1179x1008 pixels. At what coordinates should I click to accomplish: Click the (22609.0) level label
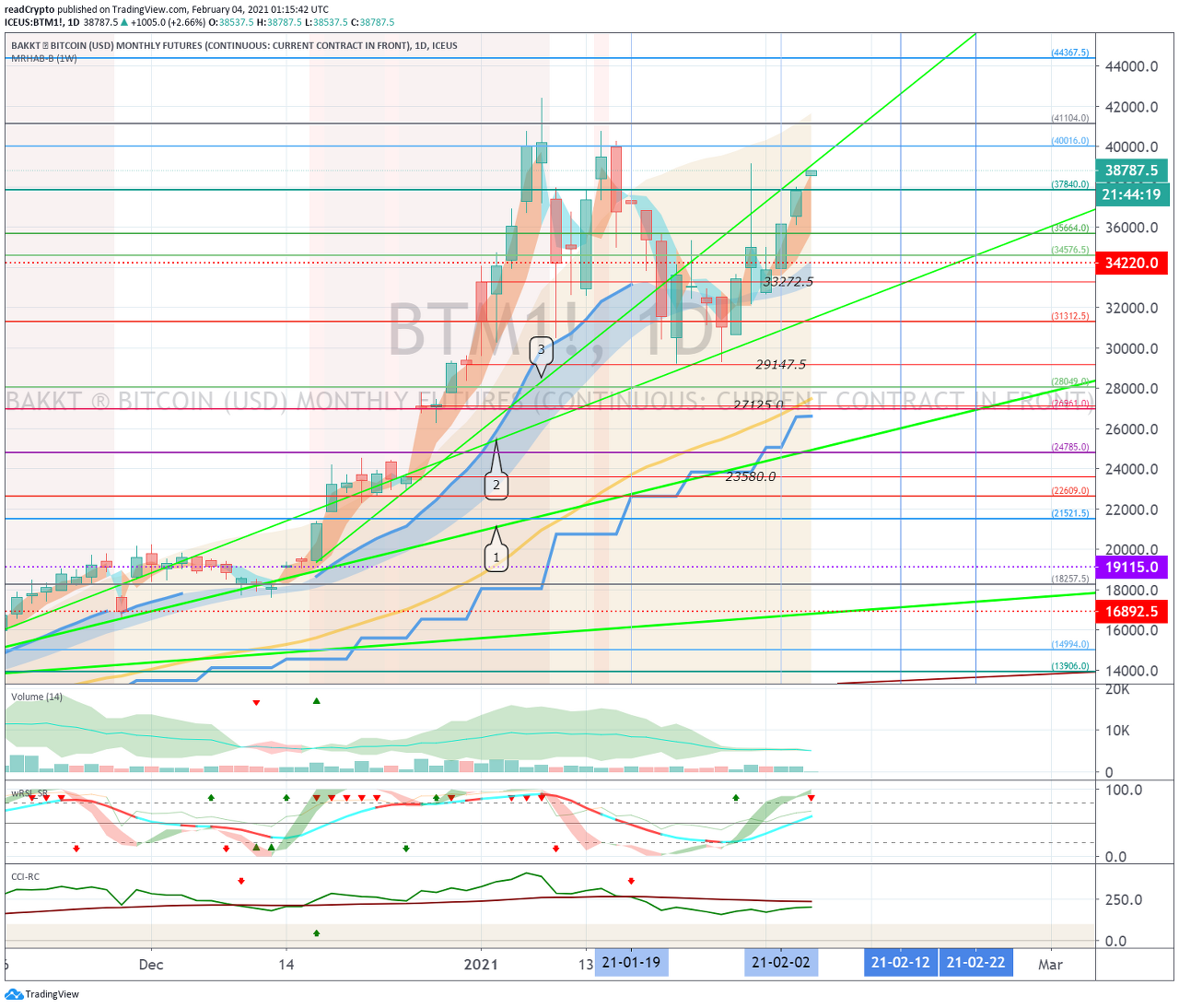point(1069,491)
